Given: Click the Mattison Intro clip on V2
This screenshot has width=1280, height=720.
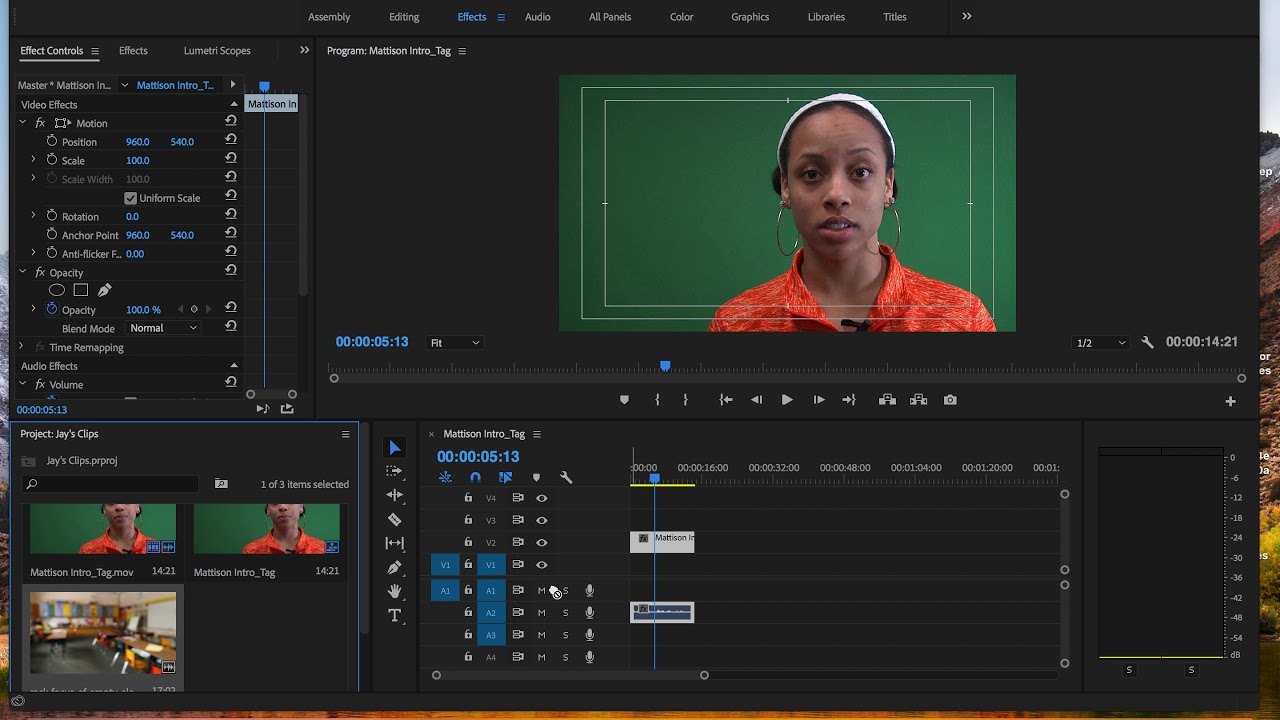Looking at the screenshot, I should (662, 541).
